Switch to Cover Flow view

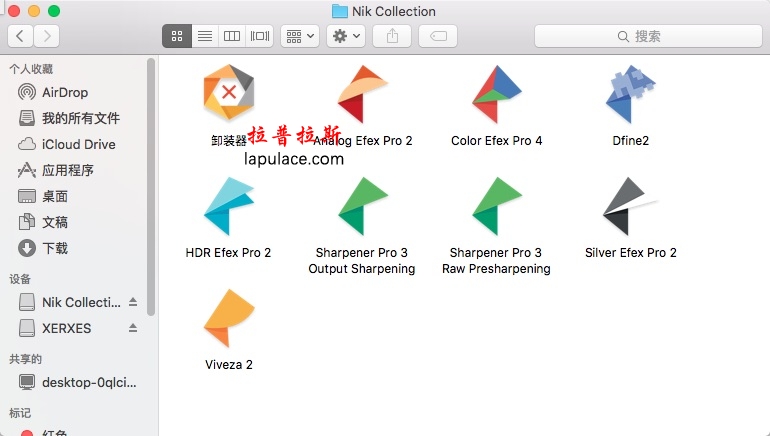tap(260, 36)
